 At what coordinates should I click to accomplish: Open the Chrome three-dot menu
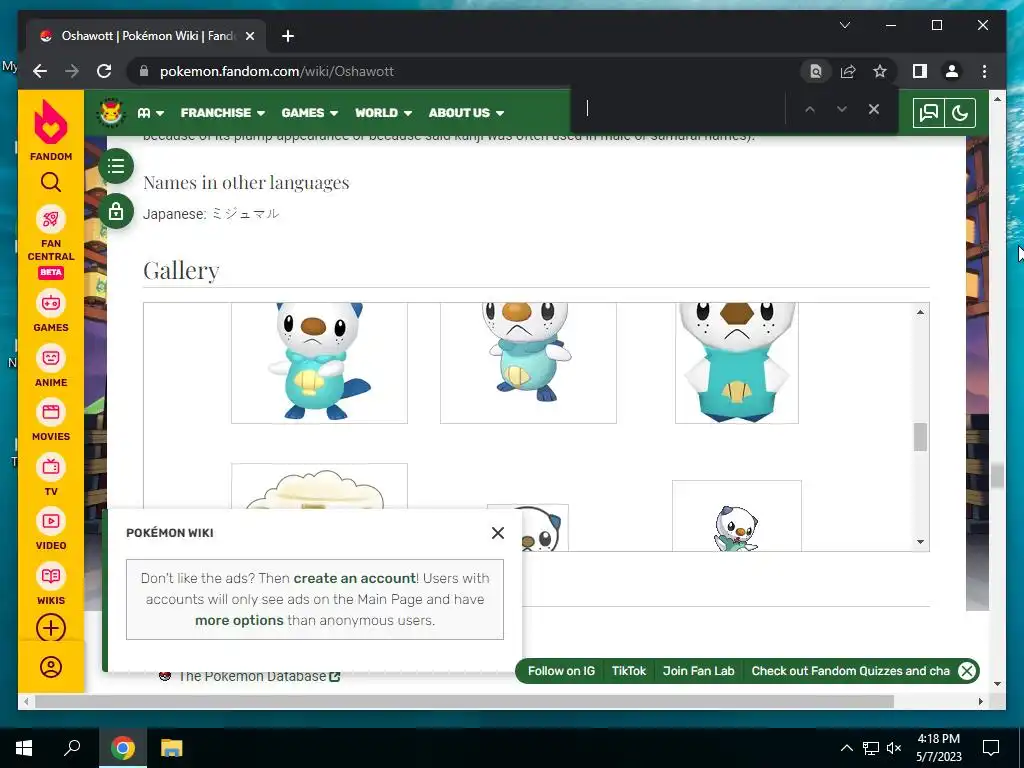[984, 71]
